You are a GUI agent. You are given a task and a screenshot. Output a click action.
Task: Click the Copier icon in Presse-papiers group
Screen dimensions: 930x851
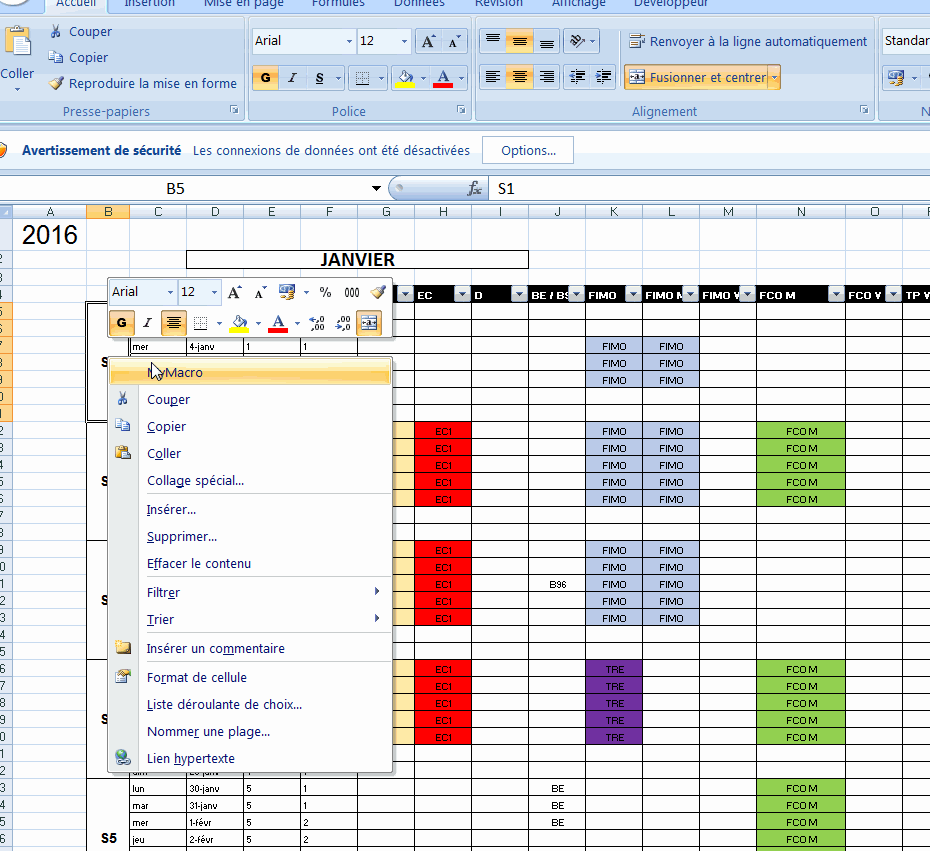(56, 58)
